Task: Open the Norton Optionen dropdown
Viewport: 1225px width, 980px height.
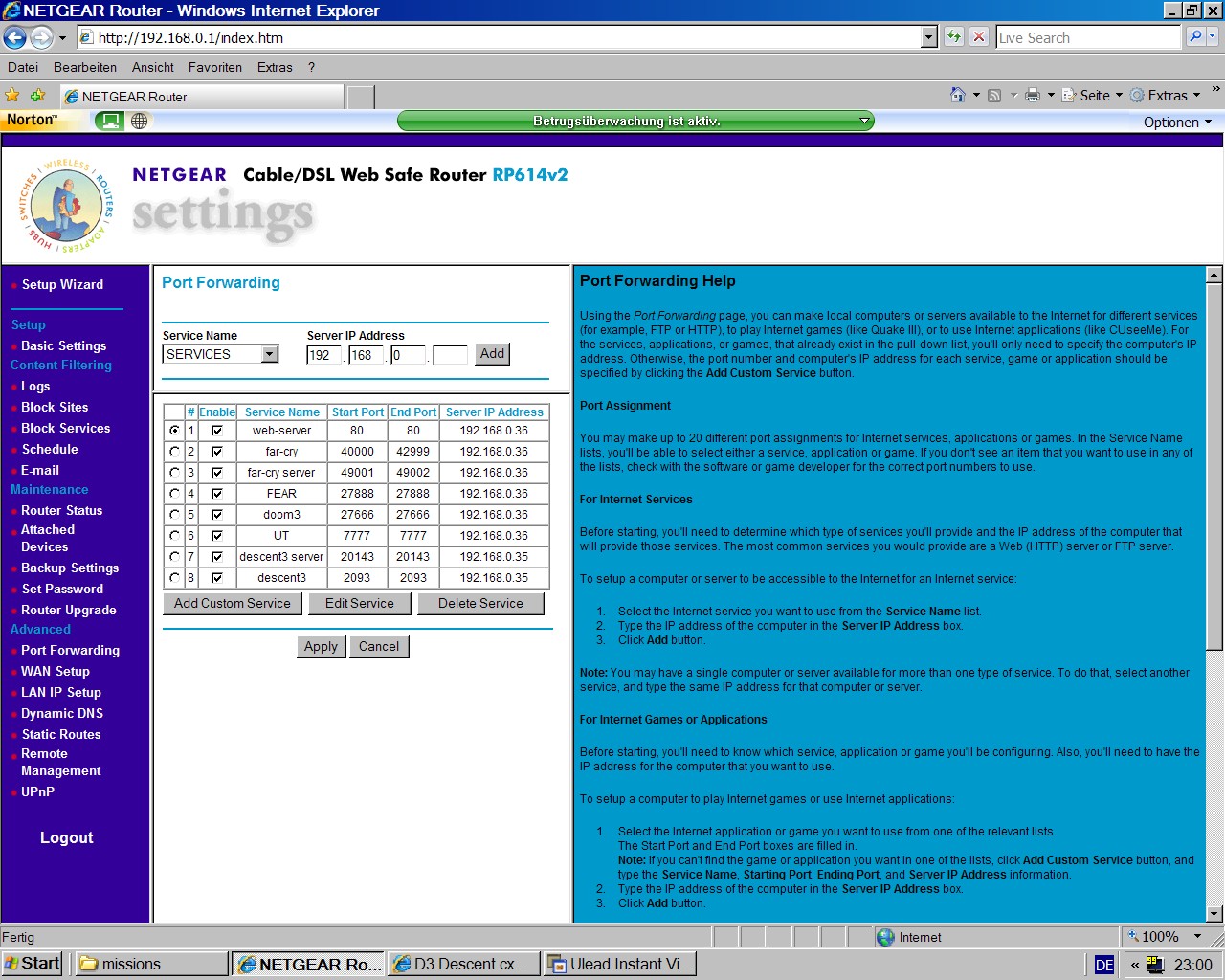Action: [1177, 122]
